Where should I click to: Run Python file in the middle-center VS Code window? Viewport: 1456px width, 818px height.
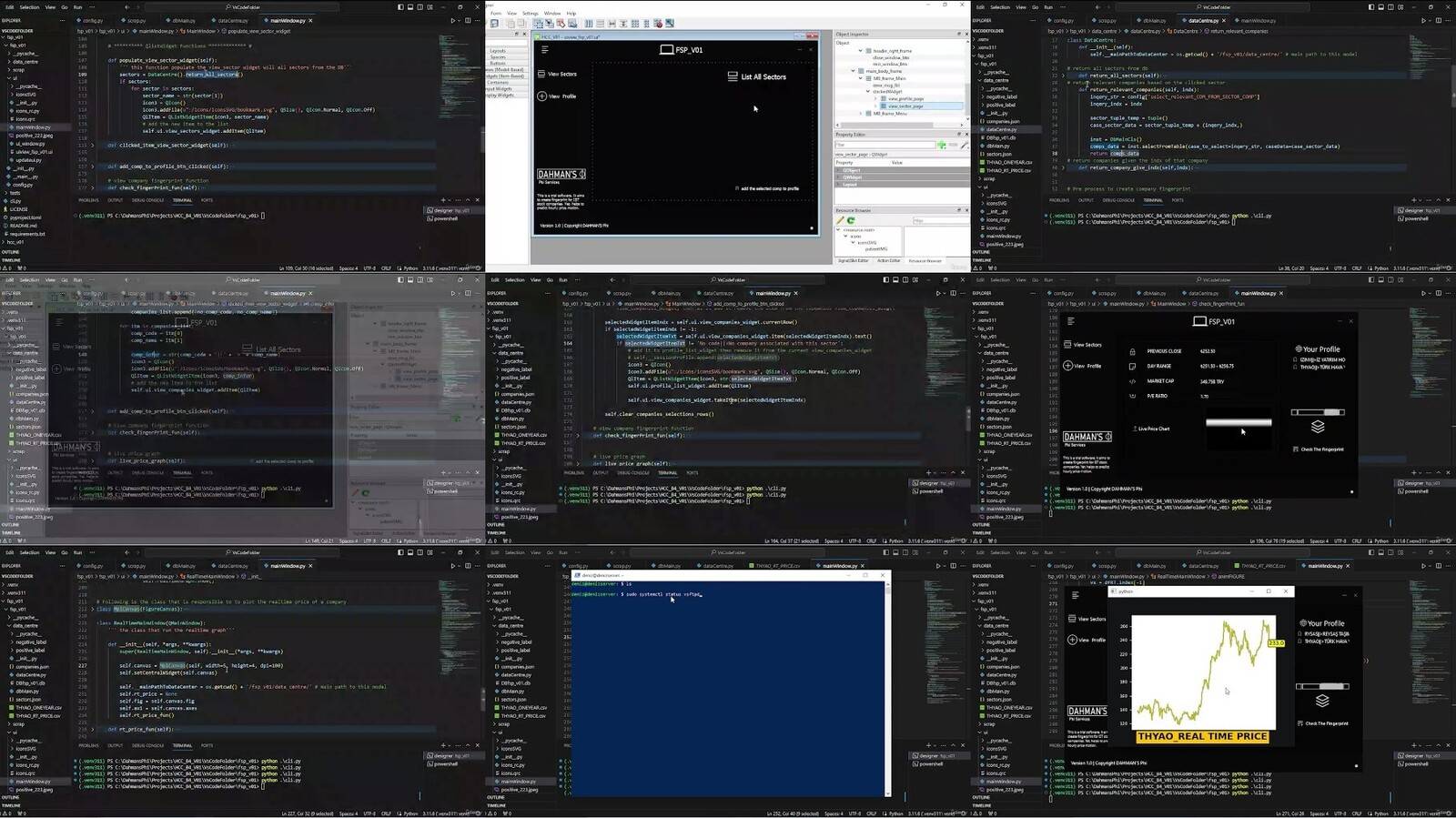click(x=938, y=293)
